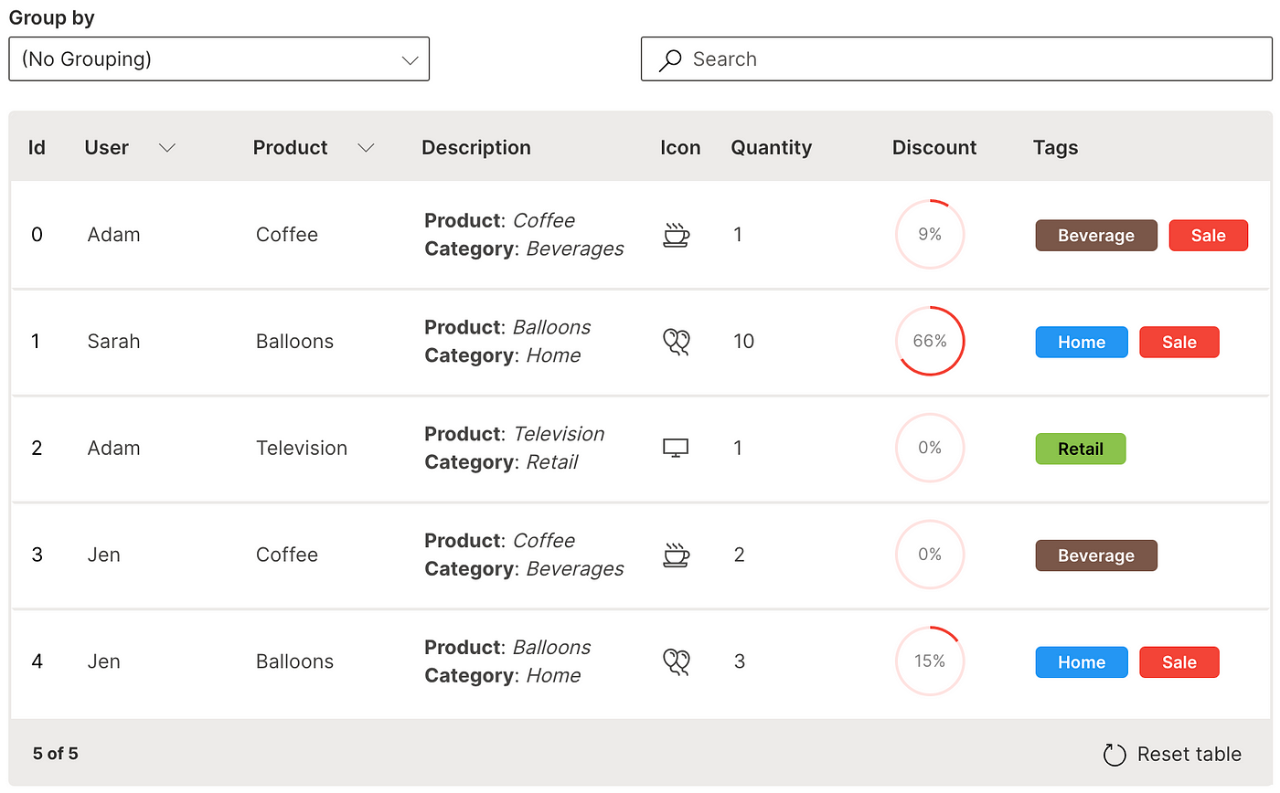Toggle the Retail tag in the Television row
Image resolution: width=1280 pixels, height=793 pixels.
pyautogui.click(x=1080, y=448)
